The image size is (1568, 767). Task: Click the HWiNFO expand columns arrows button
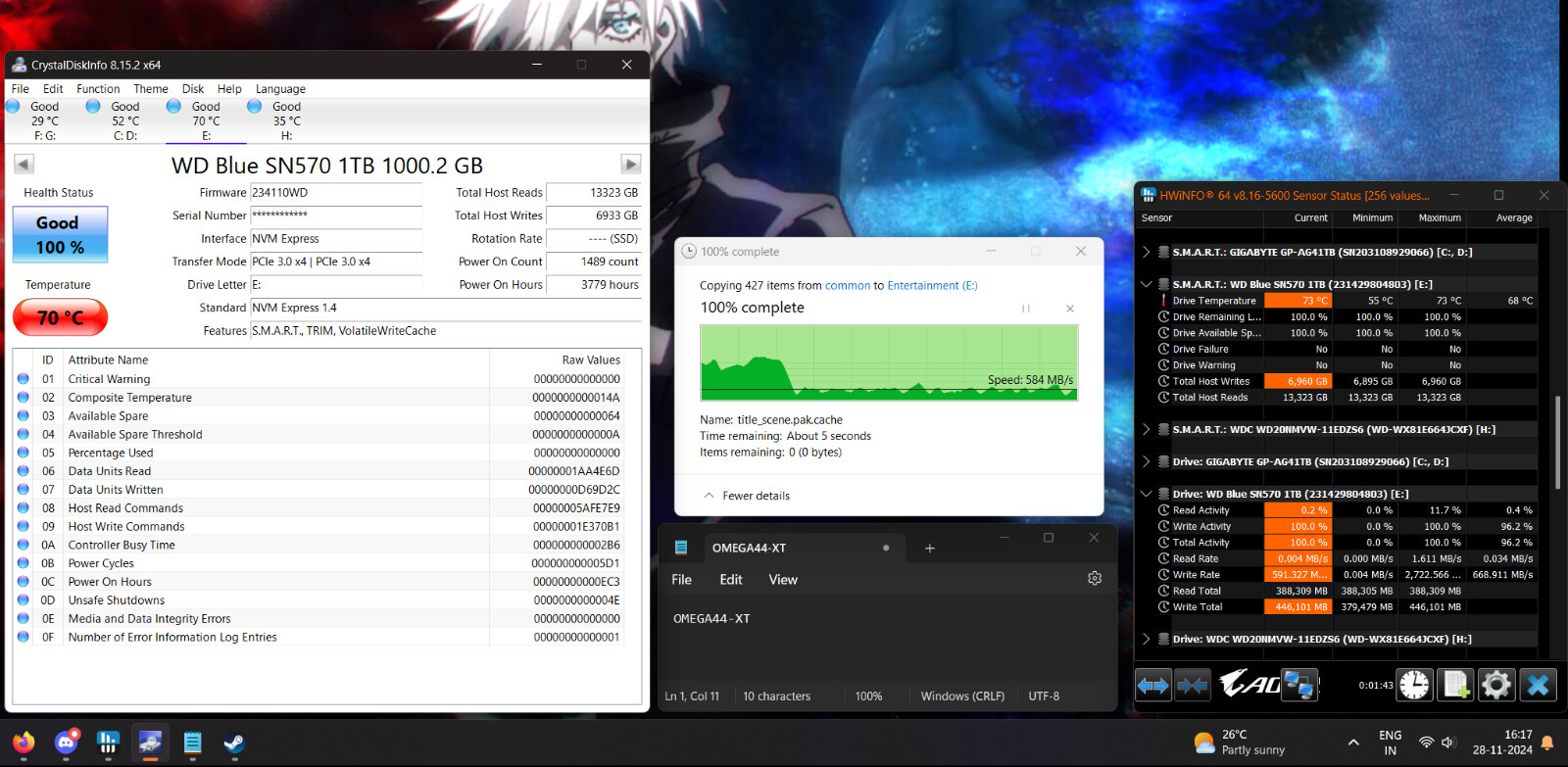(1153, 685)
